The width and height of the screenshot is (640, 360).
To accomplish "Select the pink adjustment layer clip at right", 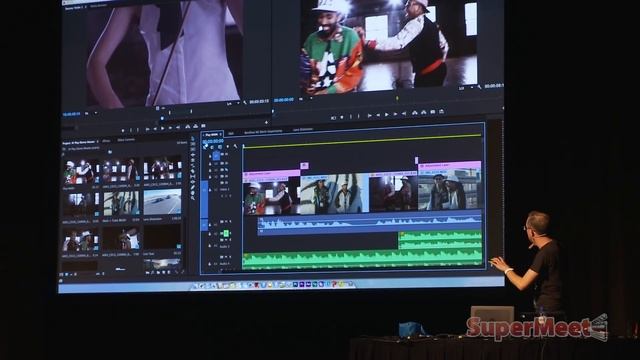I will point(450,166).
